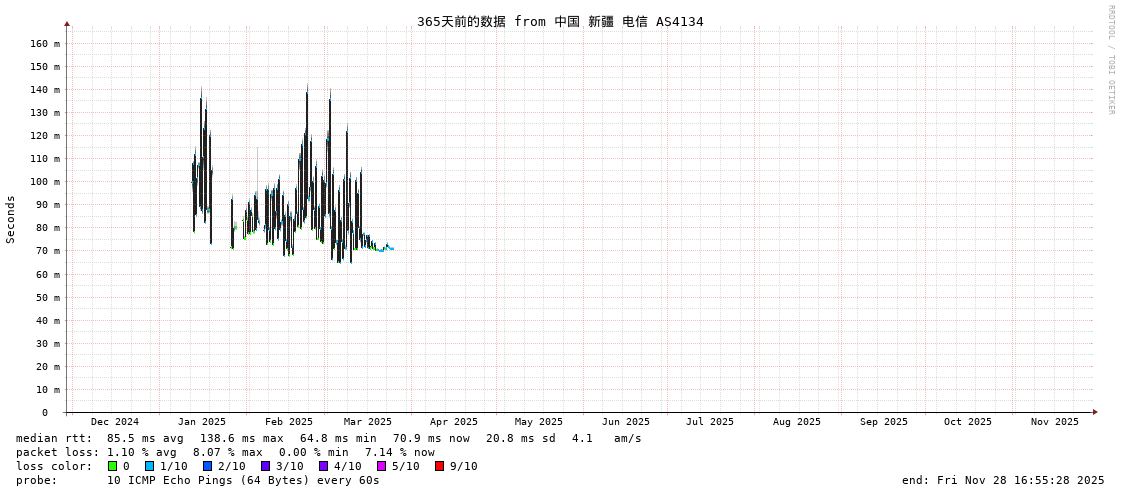The width and height of the screenshot is (1121, 494).
Task: Click the probe ICMP Echo Pings text
Action: (x=243, y=480)
